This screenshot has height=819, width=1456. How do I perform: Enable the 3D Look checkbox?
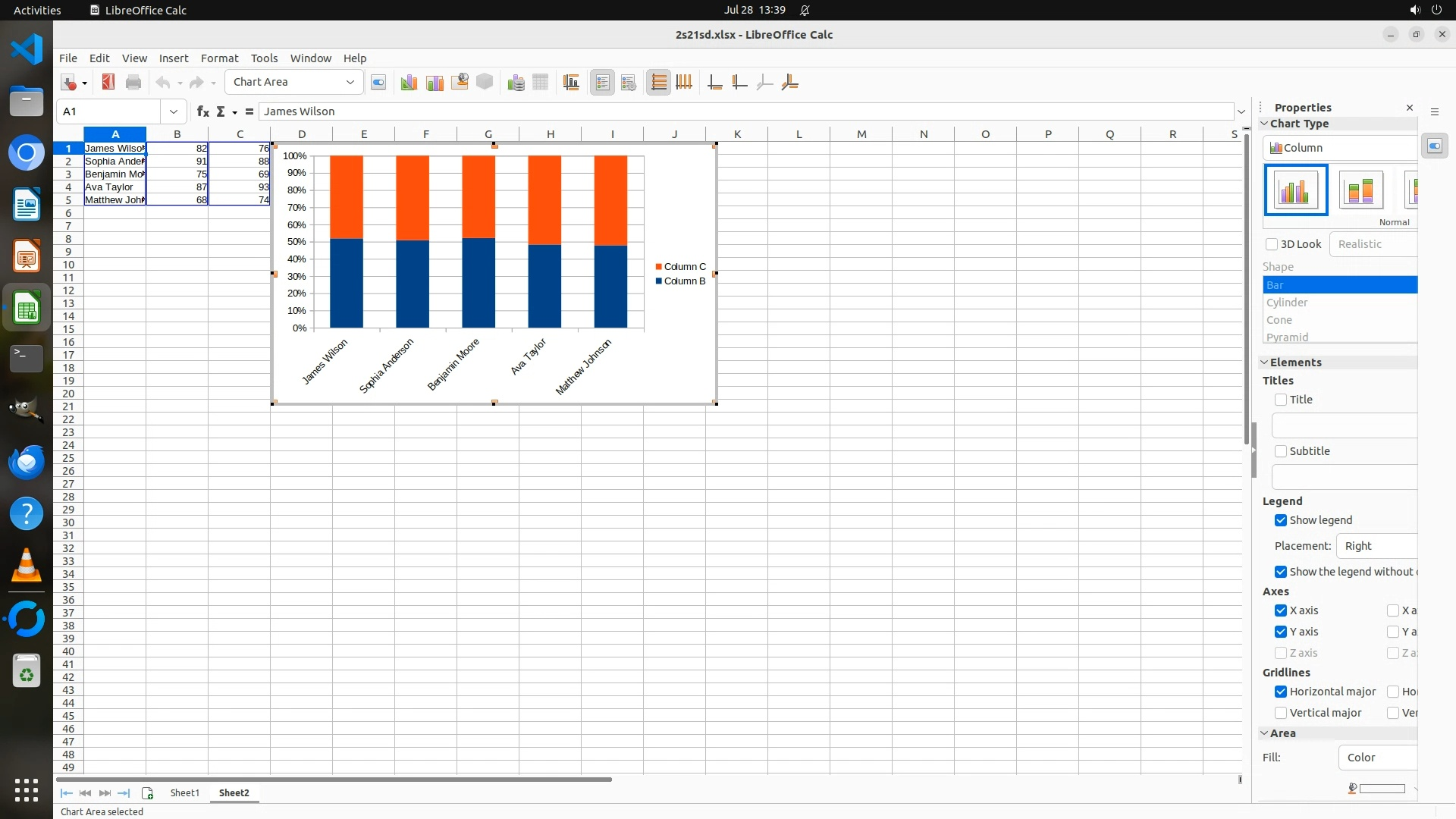[x=1272, y=244]
